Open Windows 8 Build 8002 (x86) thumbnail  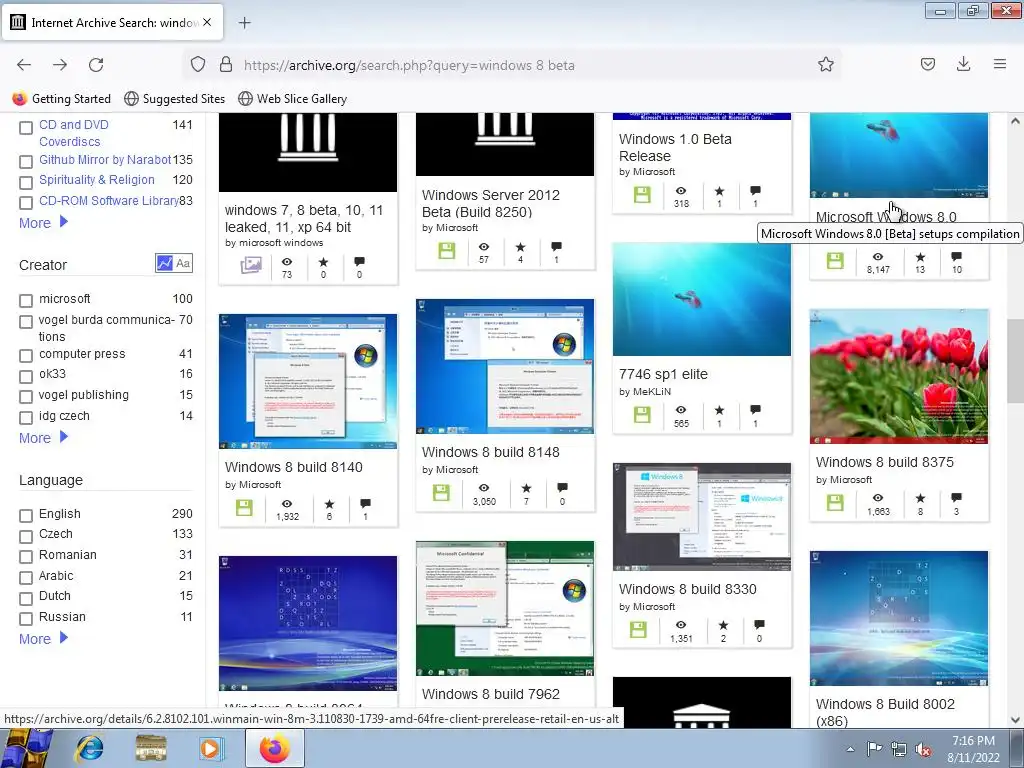tap(899, 618)
